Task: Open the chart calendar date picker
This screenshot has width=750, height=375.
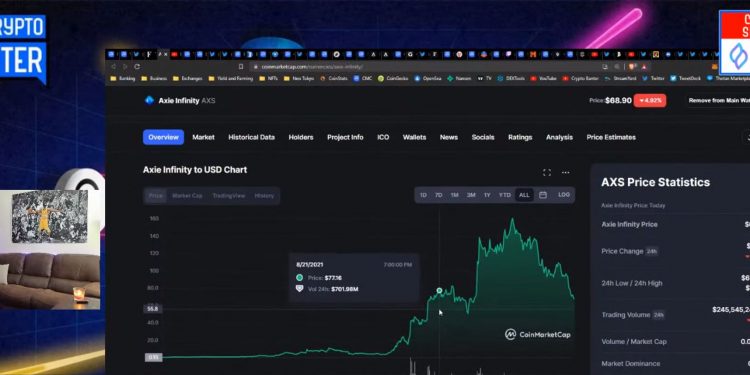Action: click(543, 195)
